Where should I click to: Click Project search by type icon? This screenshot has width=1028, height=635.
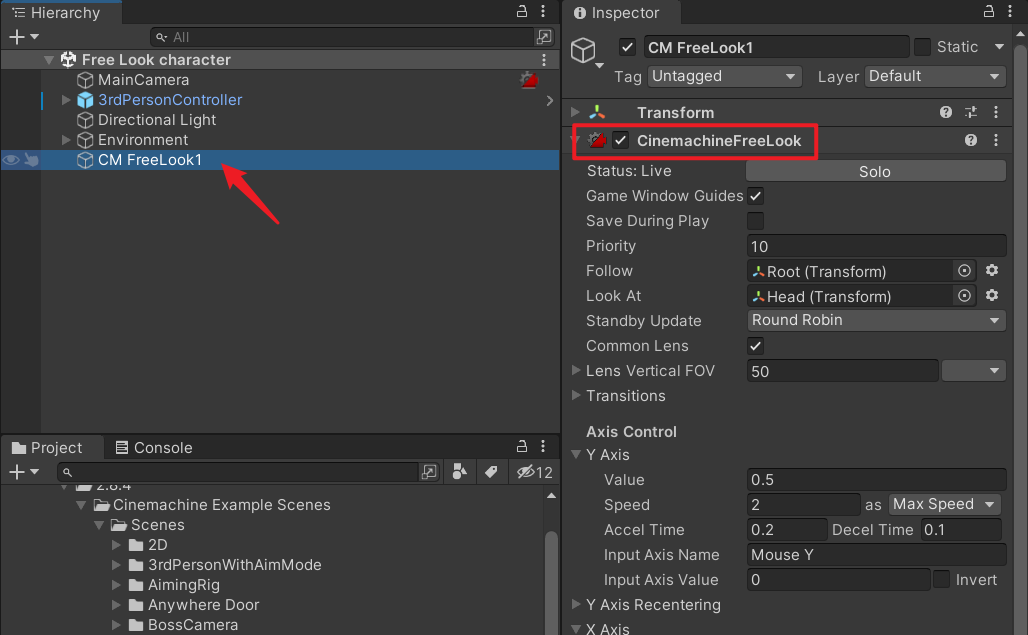(460, 472)
